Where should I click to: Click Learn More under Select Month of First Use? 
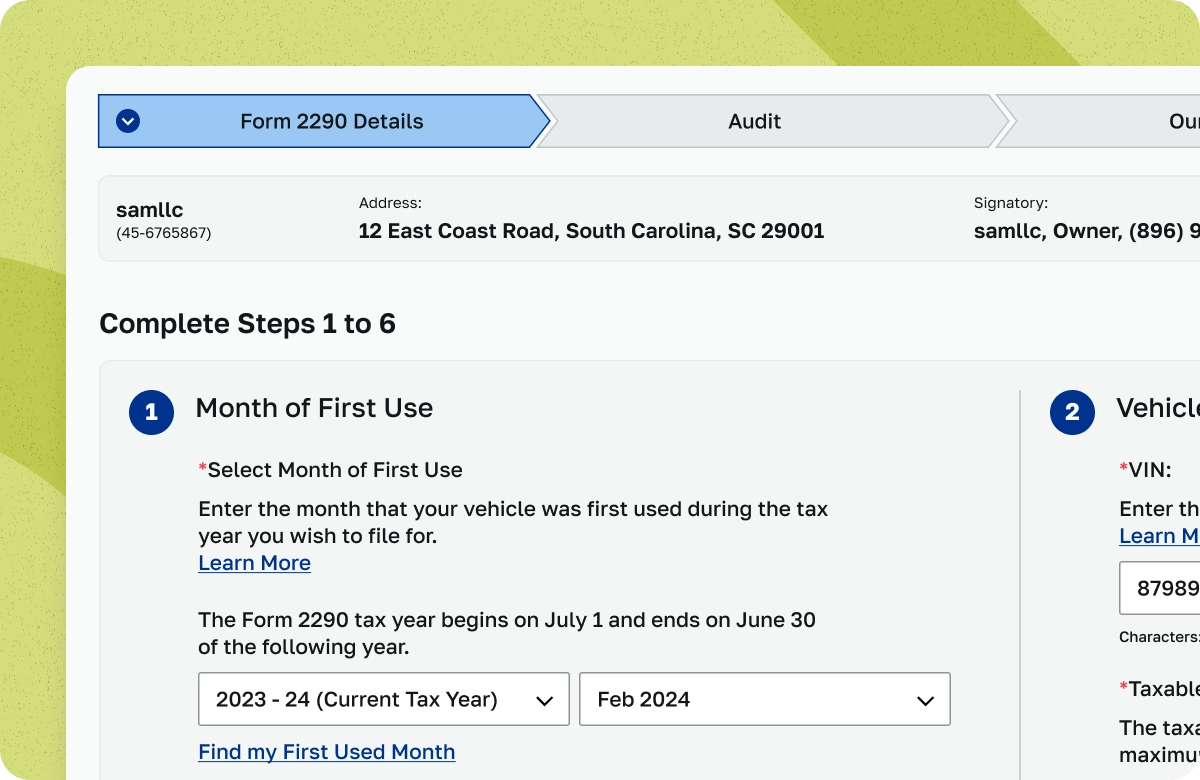click(254, 563)
